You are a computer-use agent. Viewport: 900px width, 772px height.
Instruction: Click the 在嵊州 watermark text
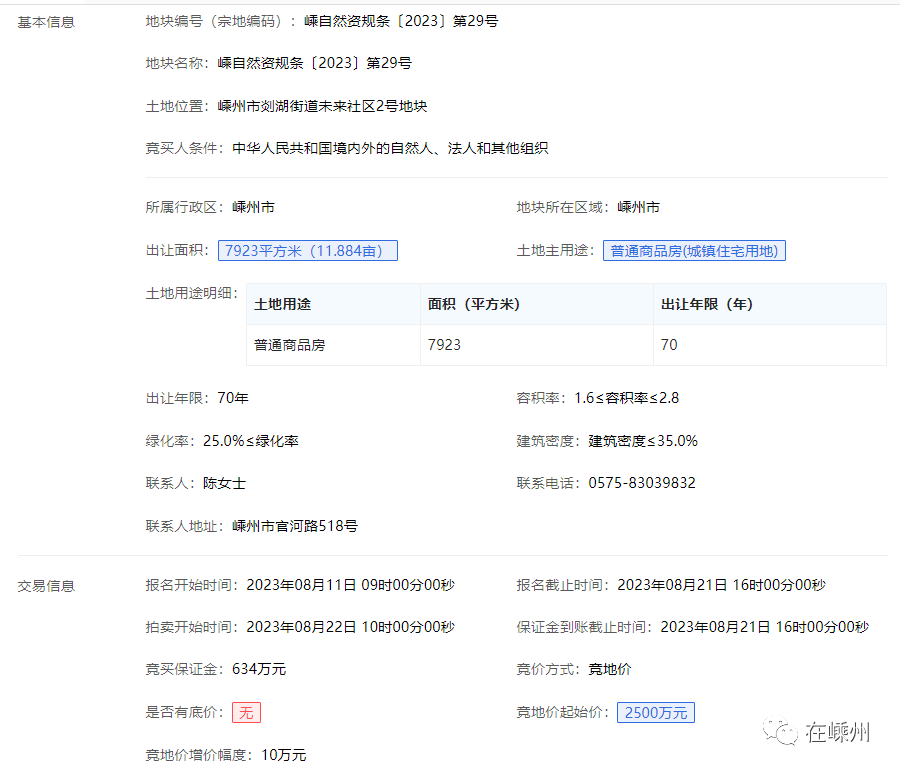837,732
